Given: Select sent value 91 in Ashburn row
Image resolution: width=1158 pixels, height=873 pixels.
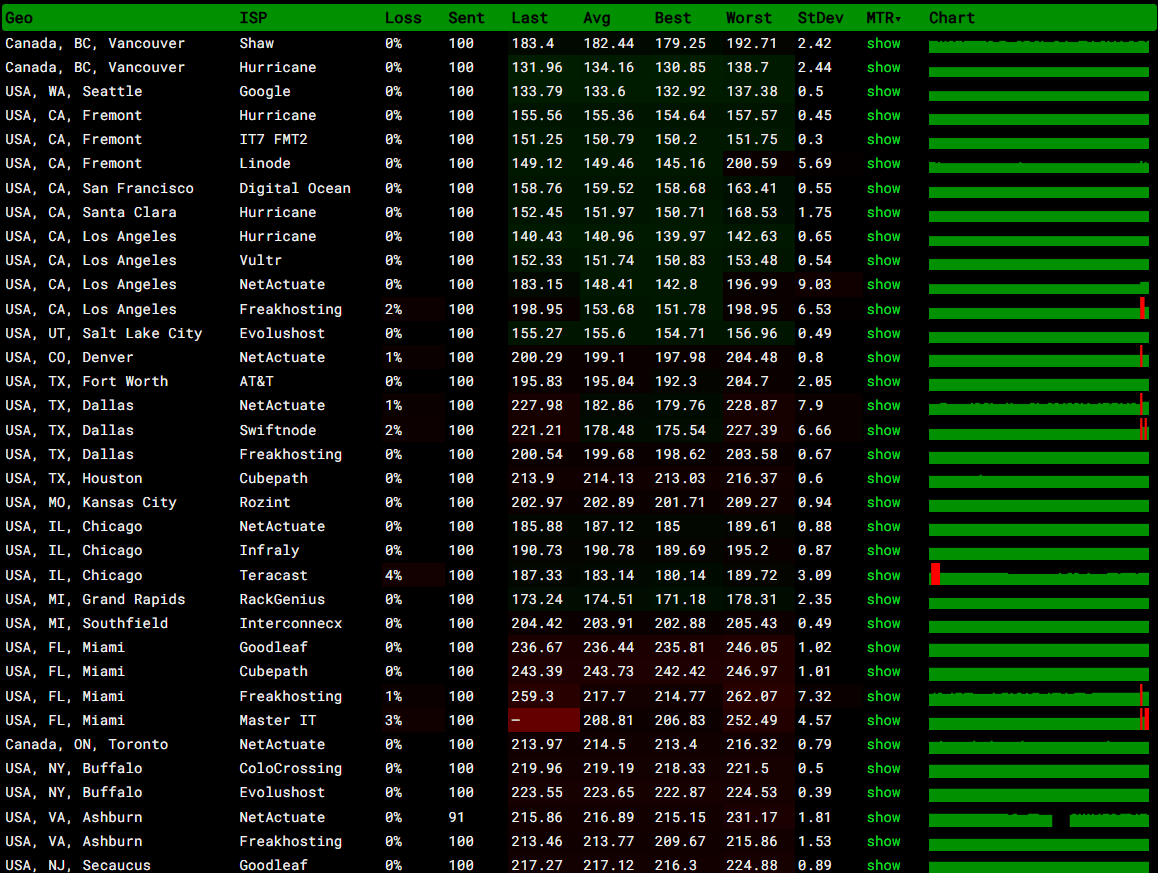Looking at the screenshot, I should click(456, 818).
